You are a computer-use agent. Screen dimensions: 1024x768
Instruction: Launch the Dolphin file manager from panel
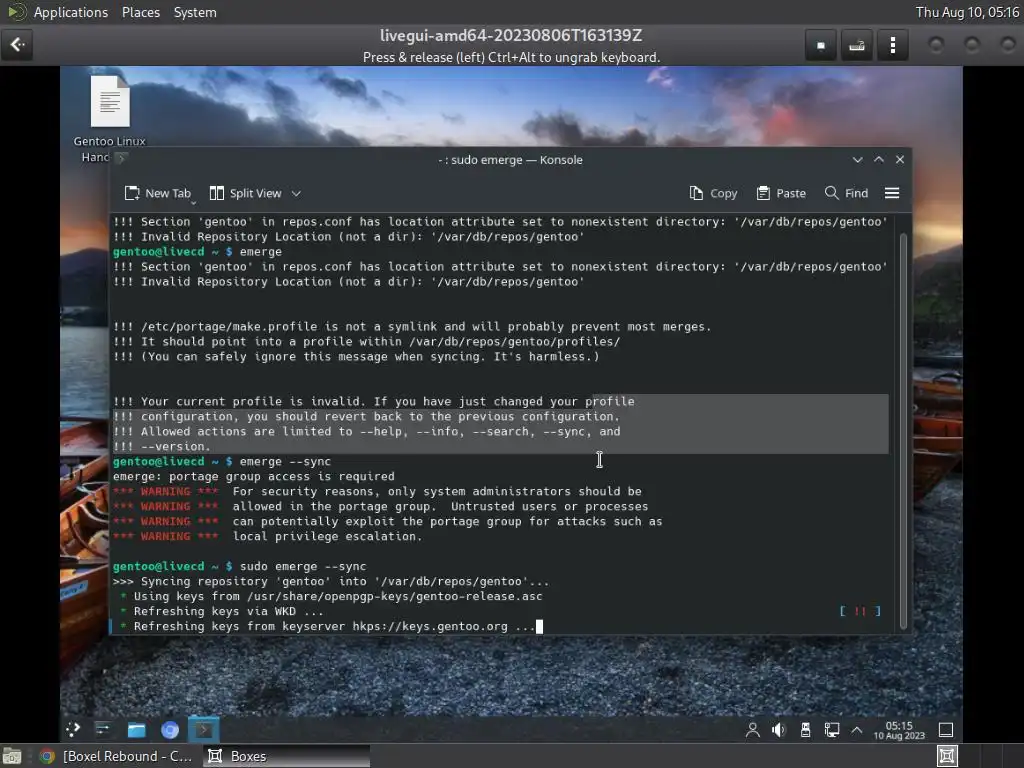(x=136, y=729)
